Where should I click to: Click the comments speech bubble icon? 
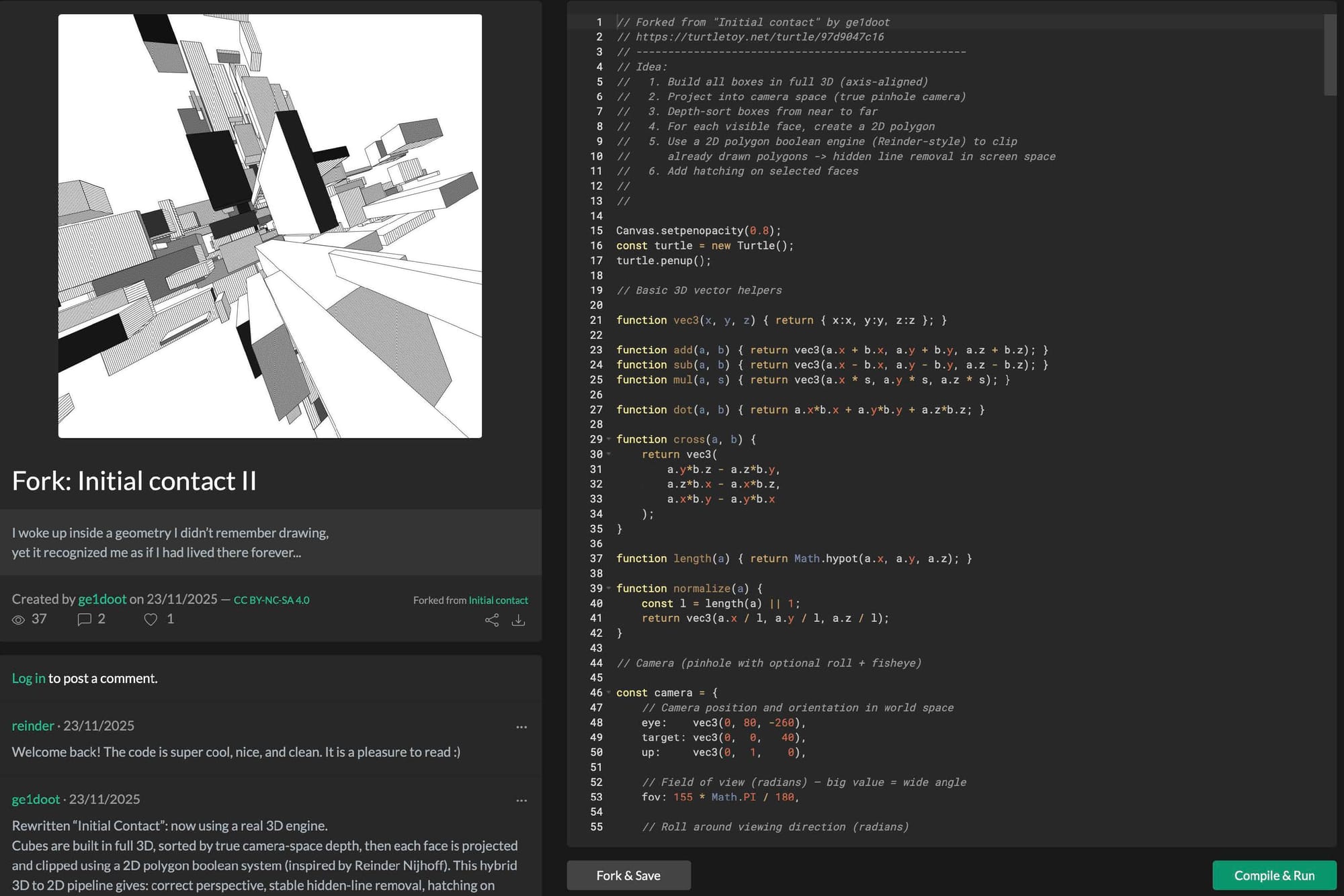pyautogui.click(x=84, y=619)
